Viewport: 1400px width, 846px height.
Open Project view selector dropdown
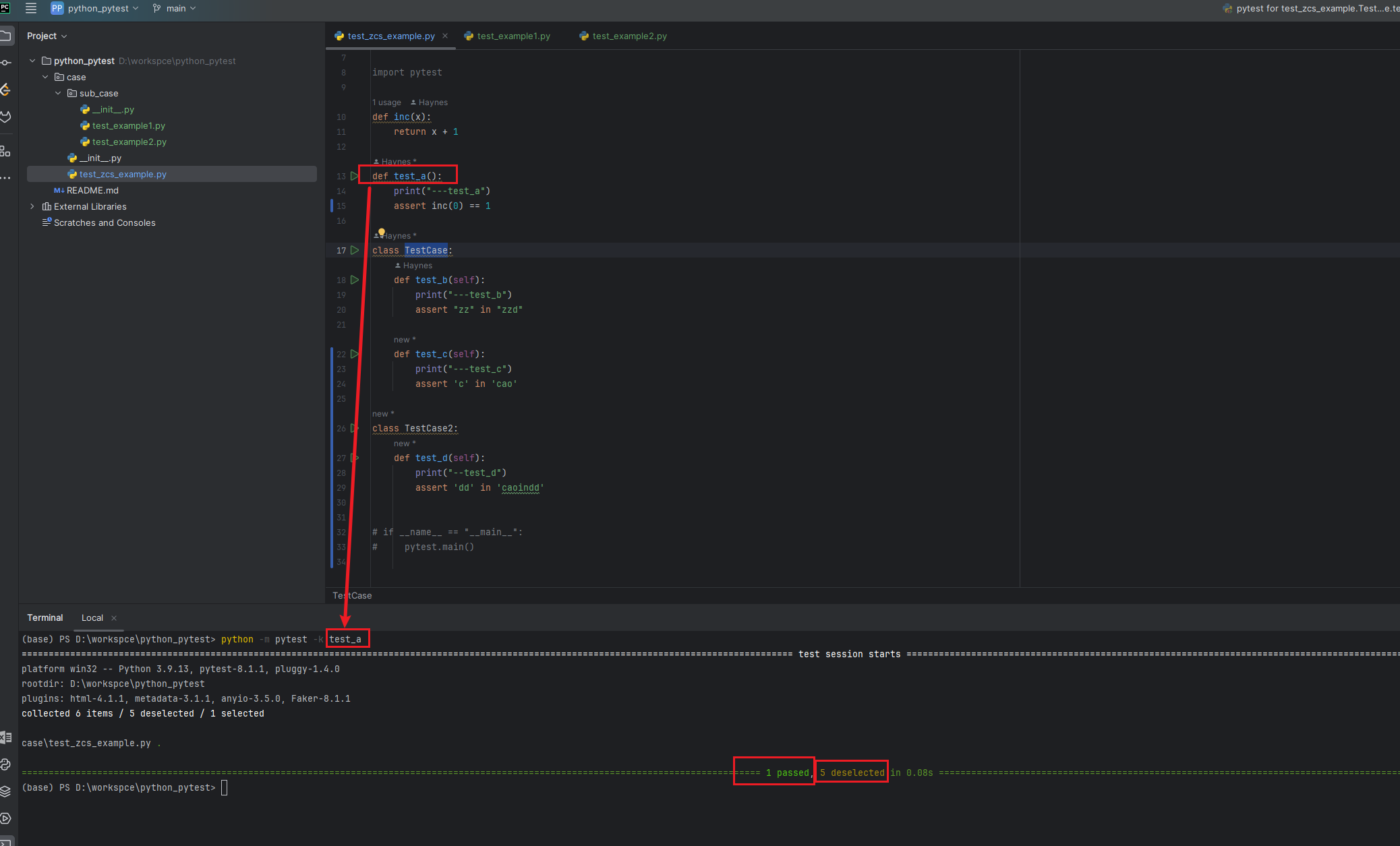click(47, 36)
